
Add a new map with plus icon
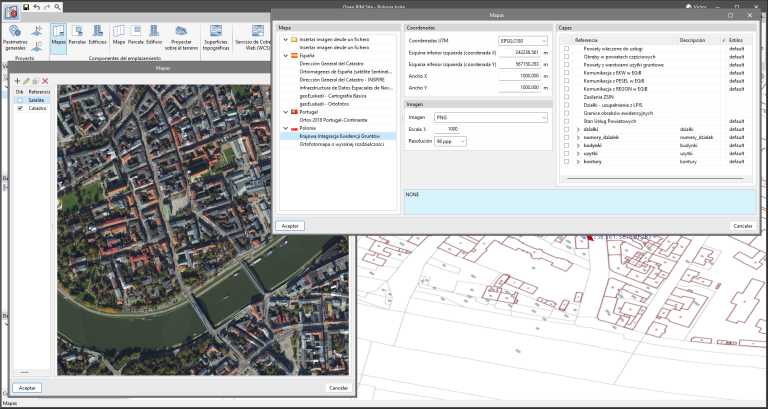click(x=17, y=80)
